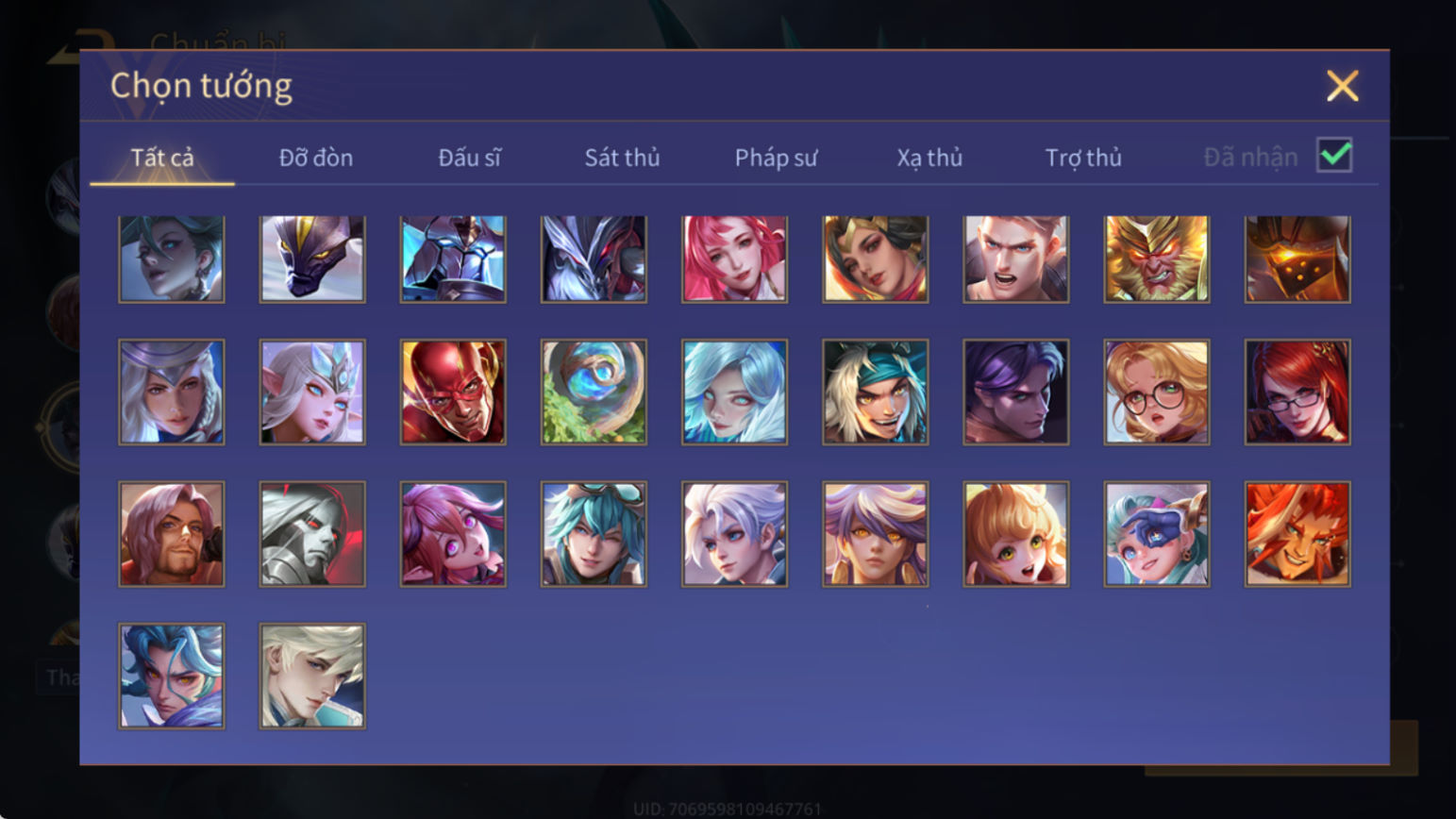The width and height of the screenshot is (1456, 819).
Task: Select the silver masked hero with red eyes
Action: [x=312, y=534]
